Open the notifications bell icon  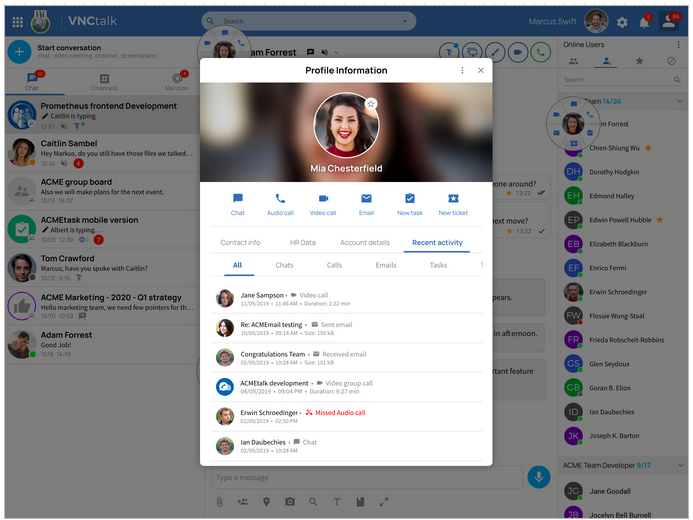[644, 22]
